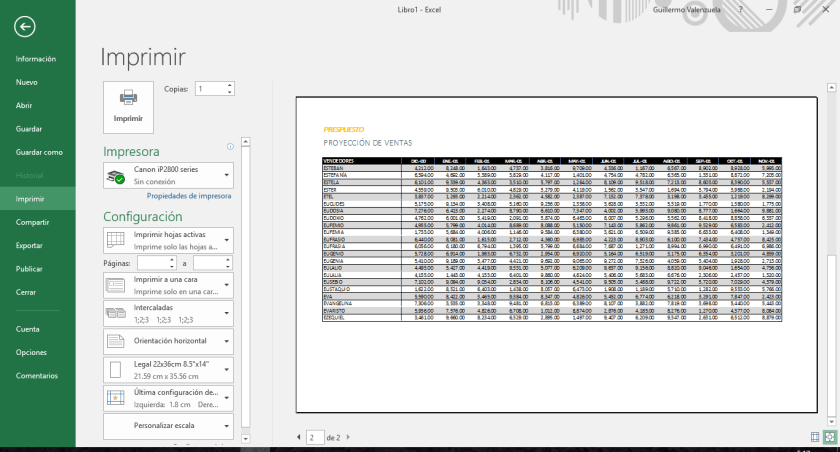Expand the Legal 22x36cm paper size dropdown
The image size is (840, 452).
pos(168,369)
